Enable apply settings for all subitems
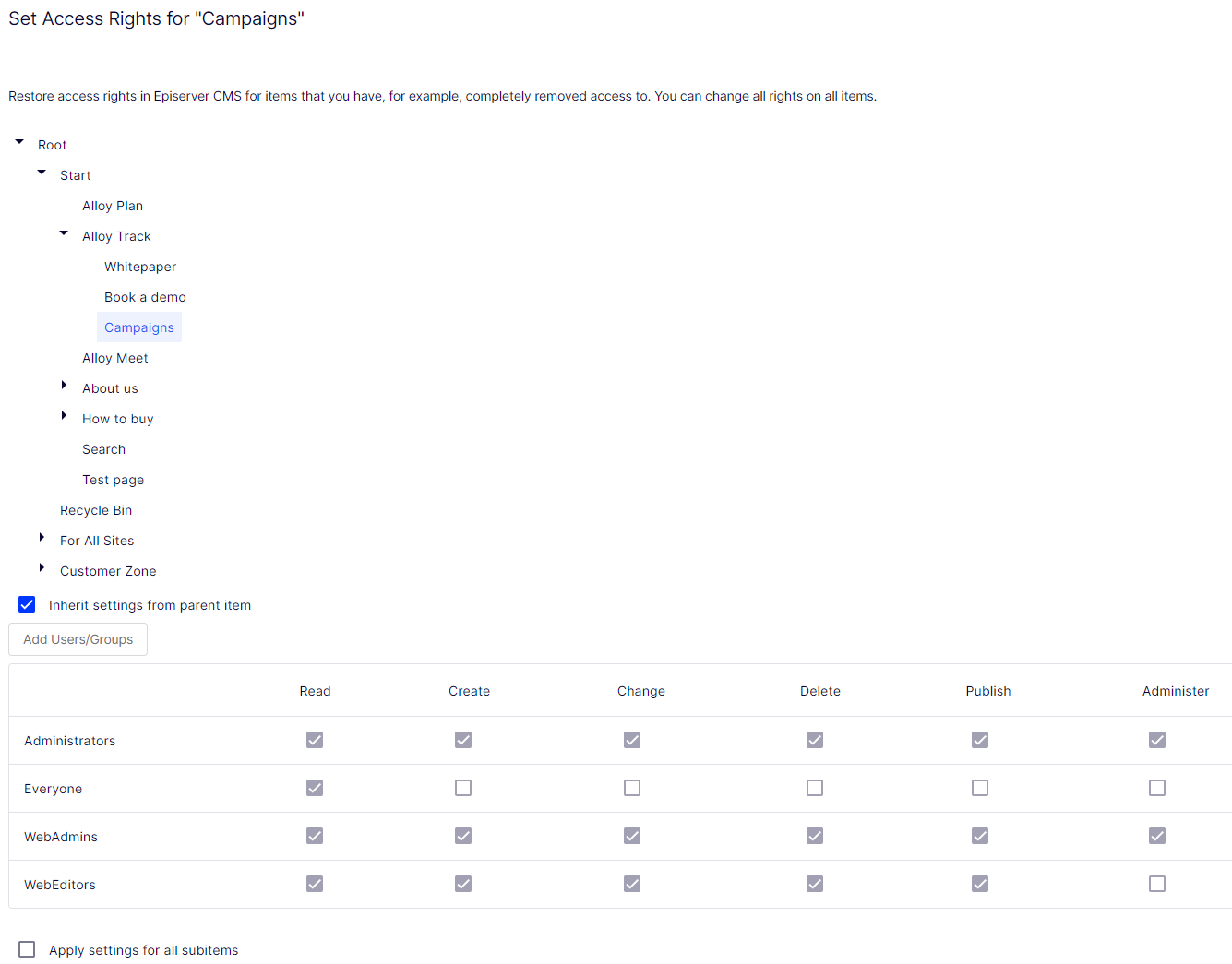Image resolution: width=1232 pixels, height=964 pixels. coord(27,949)
